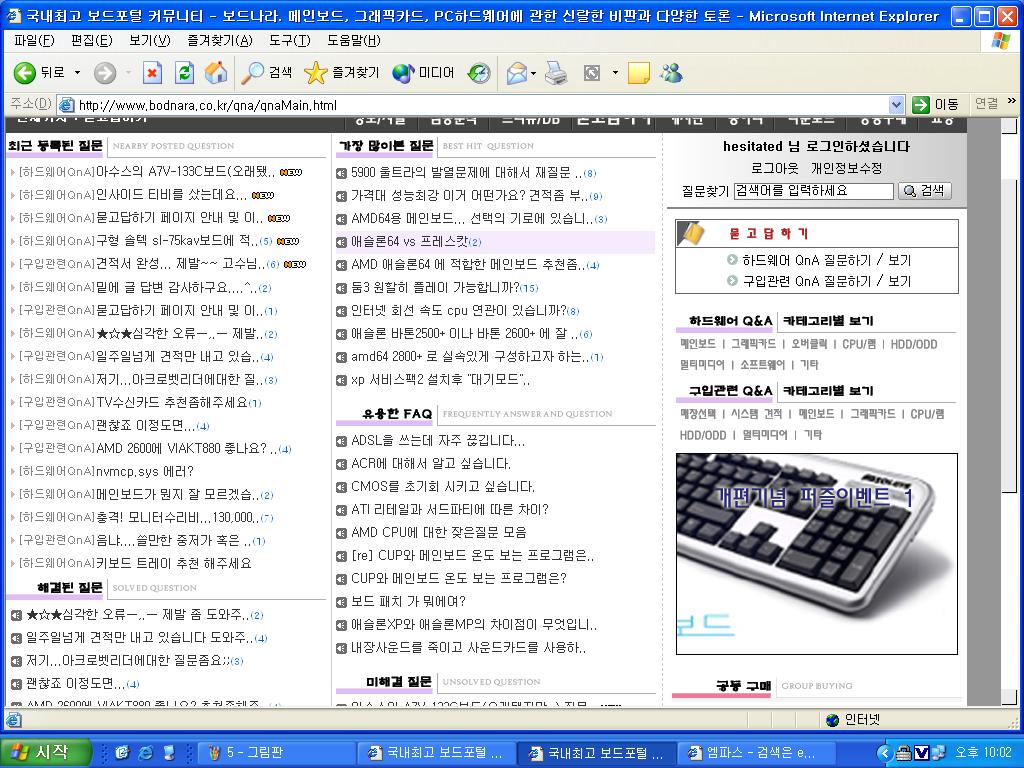Click the yellow note discuss icon
Screen dimensions: 1024x768
pos(638,72)
